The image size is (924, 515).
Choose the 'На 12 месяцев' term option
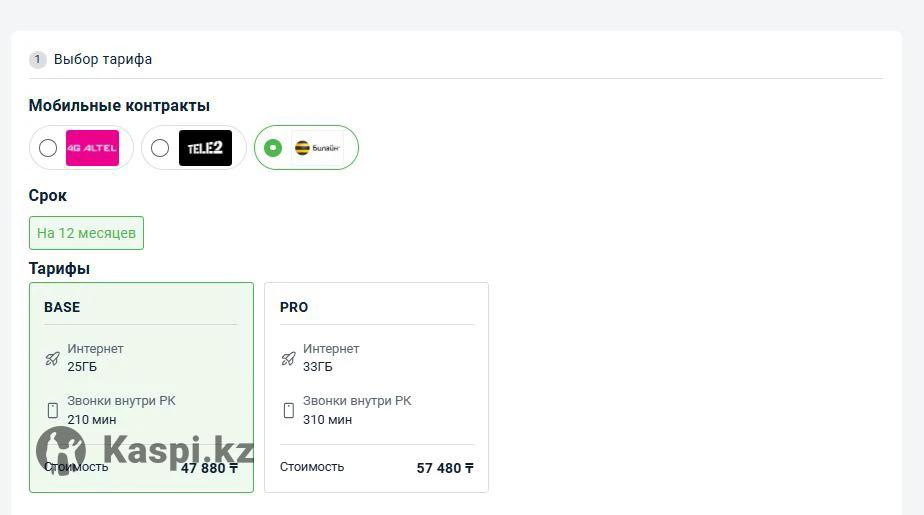(x=86, y=233)
